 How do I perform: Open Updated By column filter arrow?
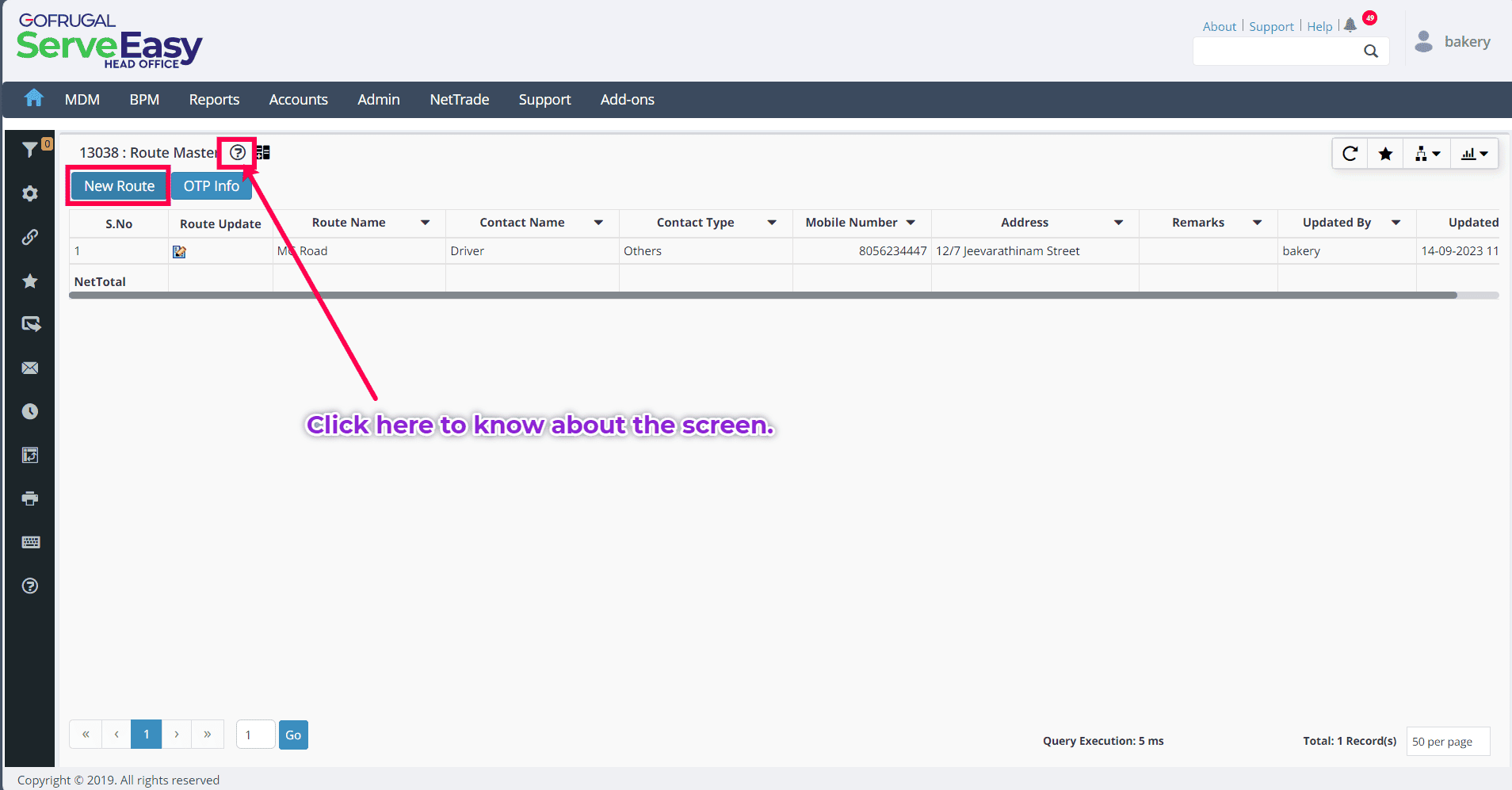tap(1396, 223)
